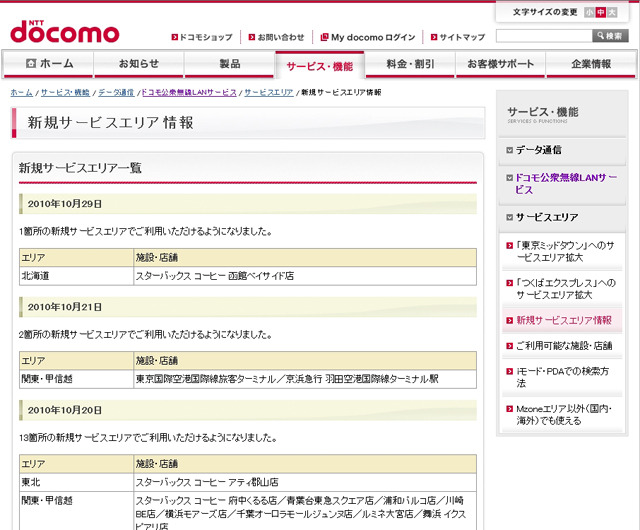Select the サービス・機能 navigation tab
The height and width of the screenshot is (530, 640).
tap(320, 65)
